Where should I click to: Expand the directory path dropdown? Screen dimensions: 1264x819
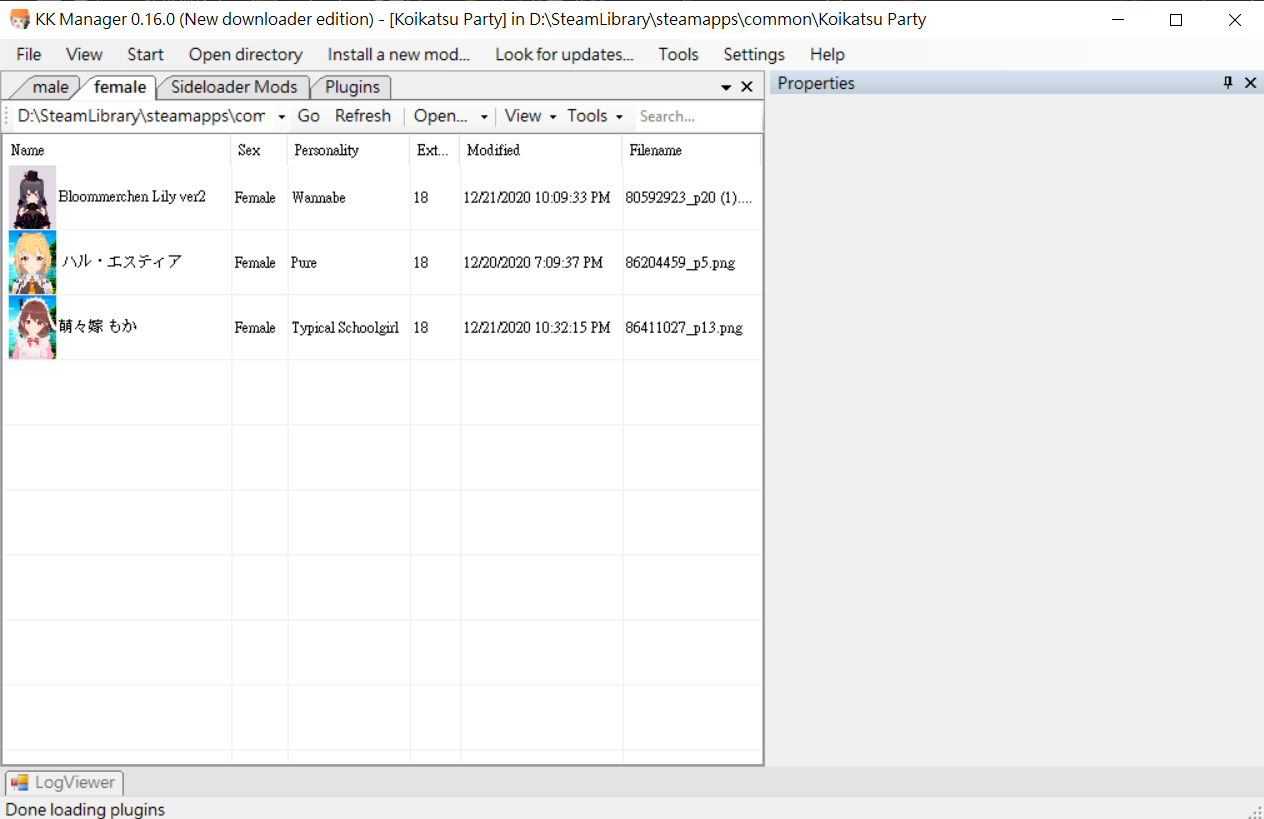[281, 117]
